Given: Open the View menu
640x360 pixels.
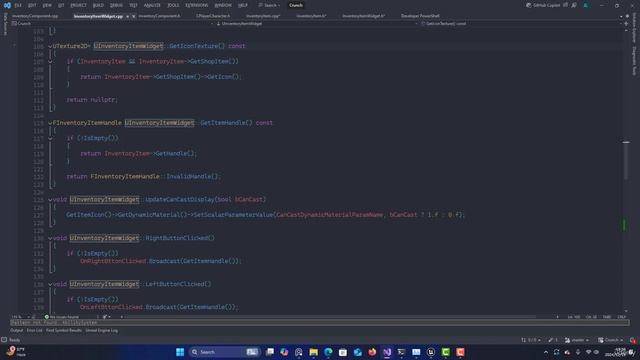Looking at the screenshot, I should point(47,5).
